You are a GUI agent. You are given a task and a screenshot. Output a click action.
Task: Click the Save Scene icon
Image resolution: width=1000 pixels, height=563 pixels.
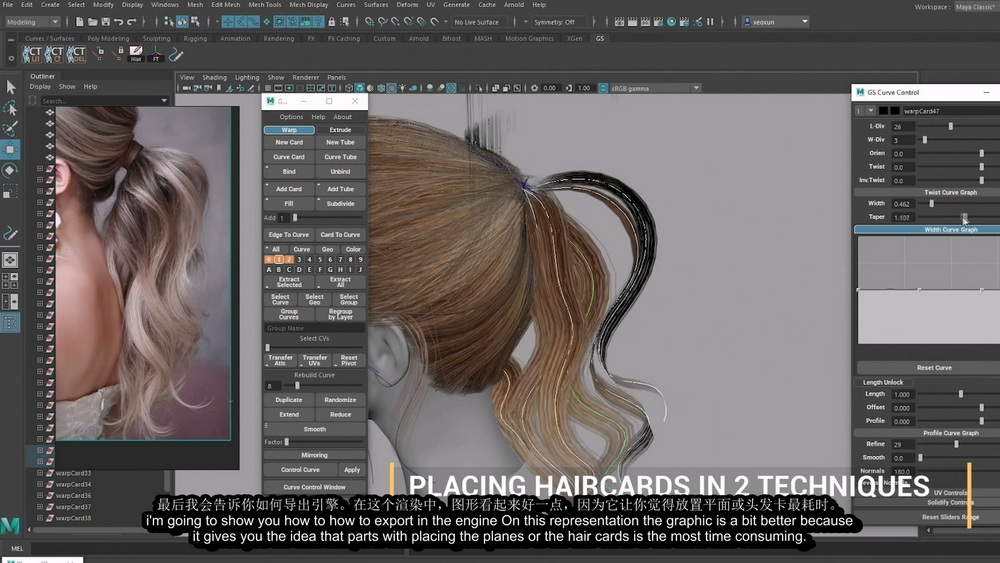tap(105, 22)
